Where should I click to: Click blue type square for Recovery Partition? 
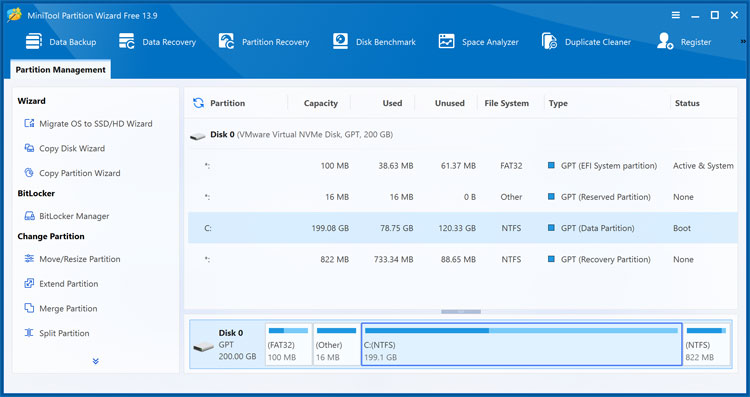coord(551,259)
